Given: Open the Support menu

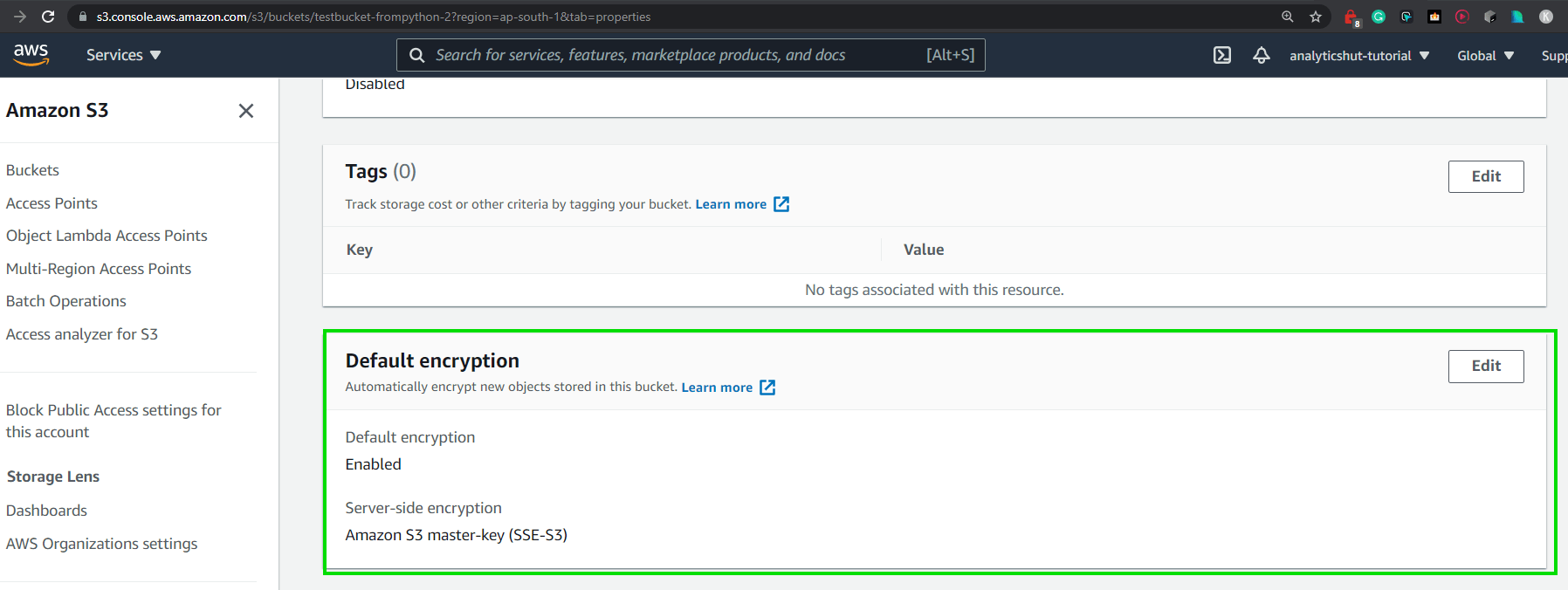Looking at the screenshot, I should (x=1554, y=55).
